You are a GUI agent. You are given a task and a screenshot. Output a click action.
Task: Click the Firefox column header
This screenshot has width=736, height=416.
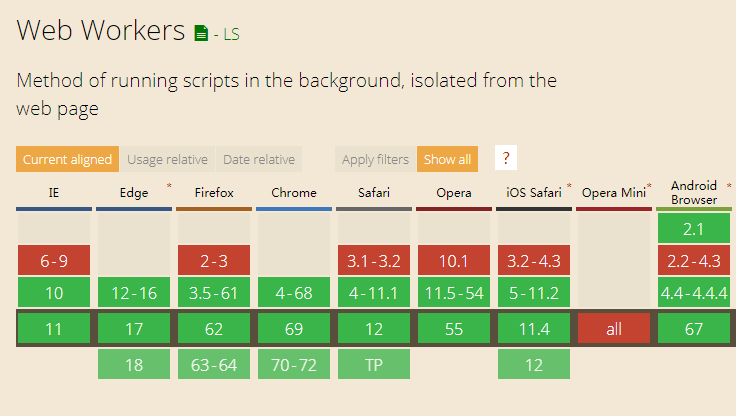[x=214, y=193]
